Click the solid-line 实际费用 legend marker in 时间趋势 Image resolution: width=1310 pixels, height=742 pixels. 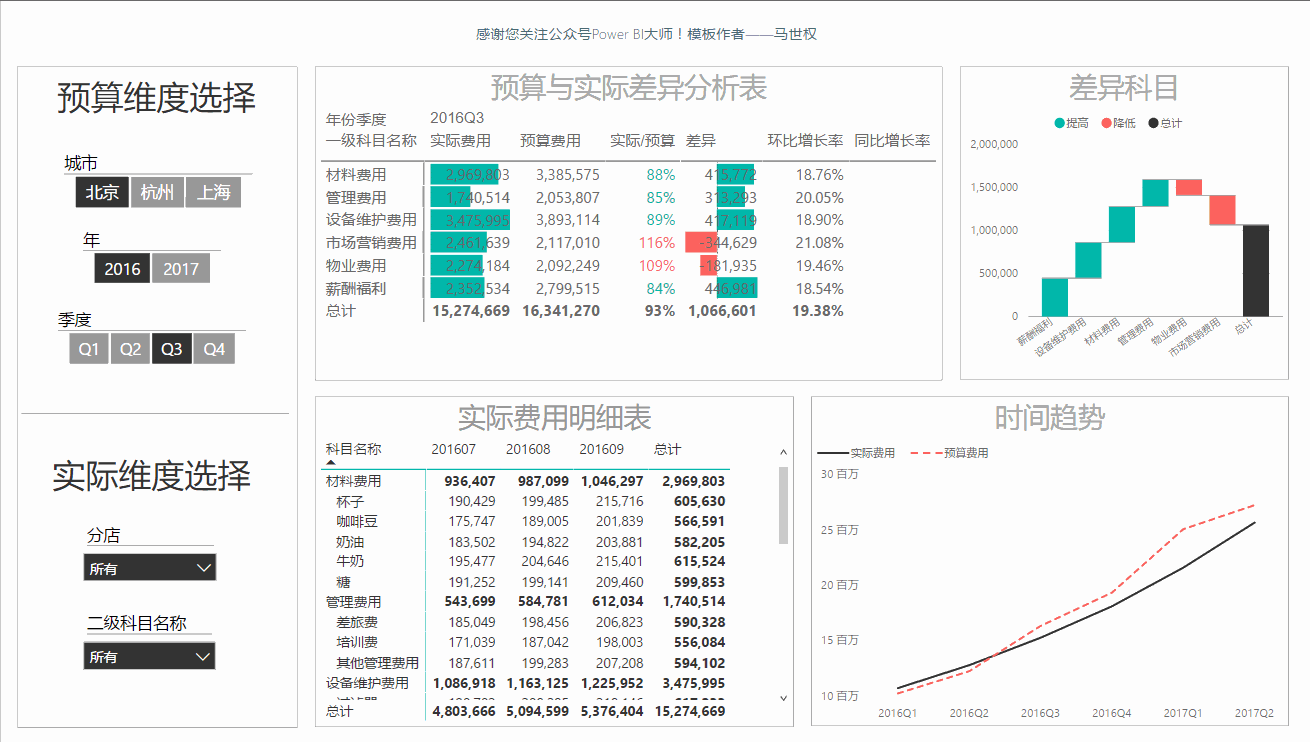click(833, 453)
